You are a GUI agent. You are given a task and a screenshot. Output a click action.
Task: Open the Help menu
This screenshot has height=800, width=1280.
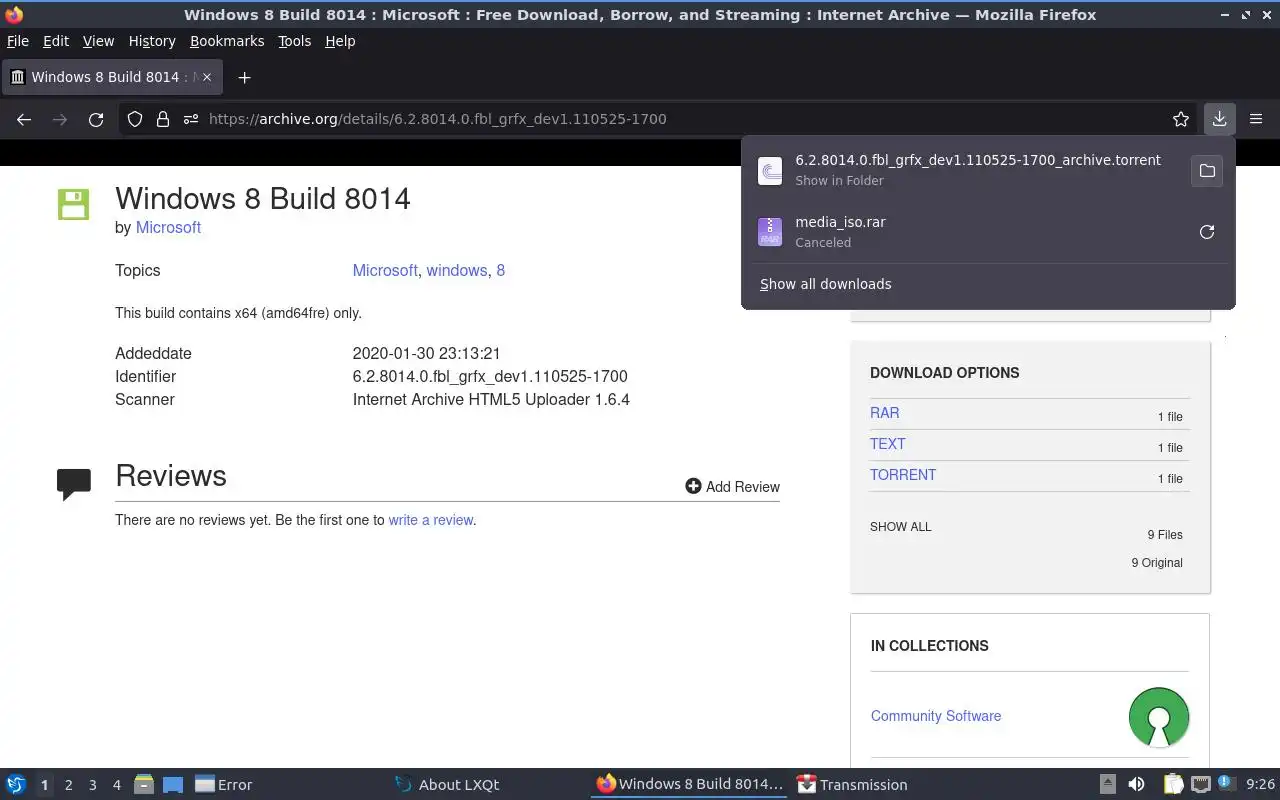tap(340, 41)
